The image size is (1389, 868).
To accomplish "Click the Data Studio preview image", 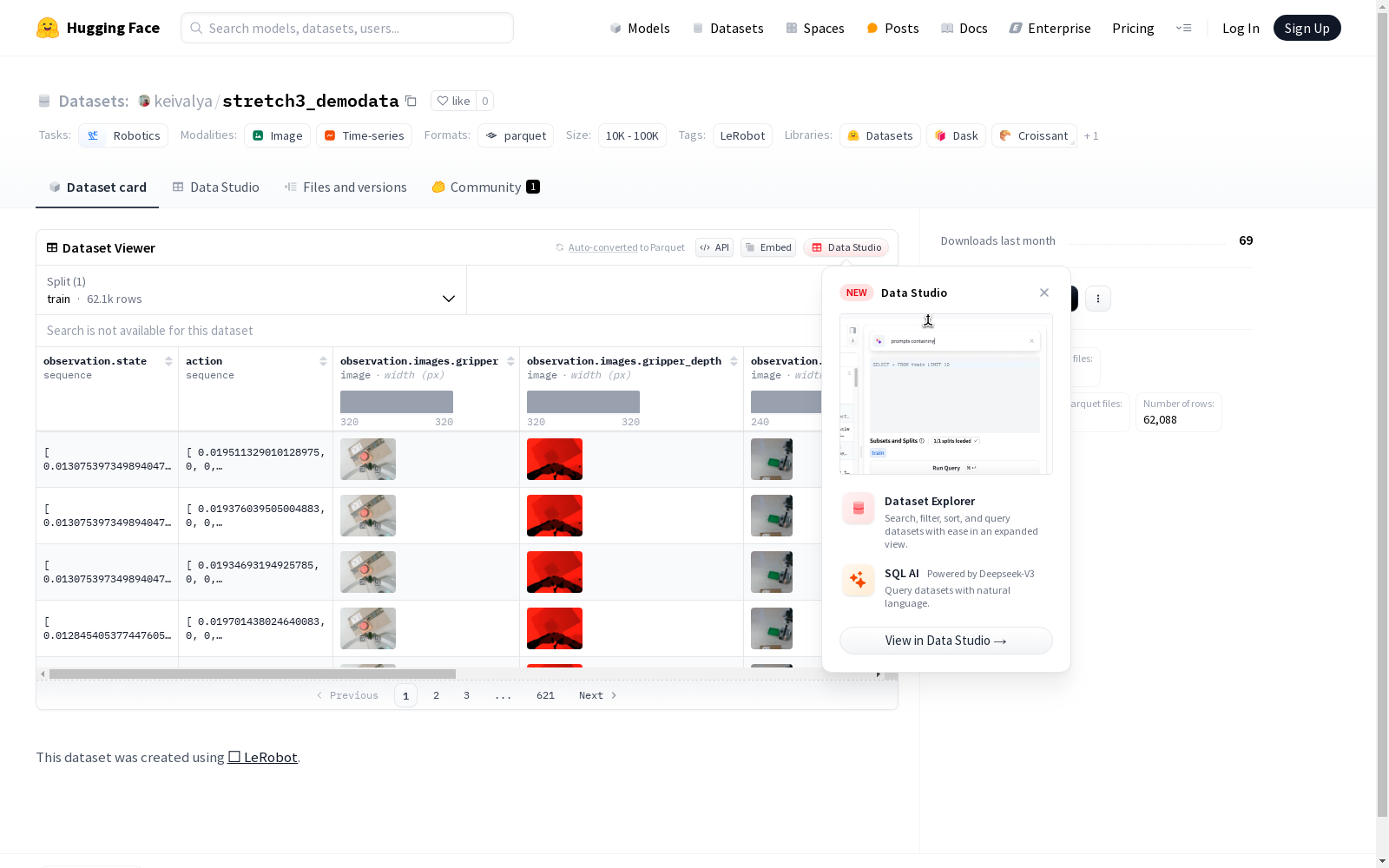I will click(x=946, y=394).
